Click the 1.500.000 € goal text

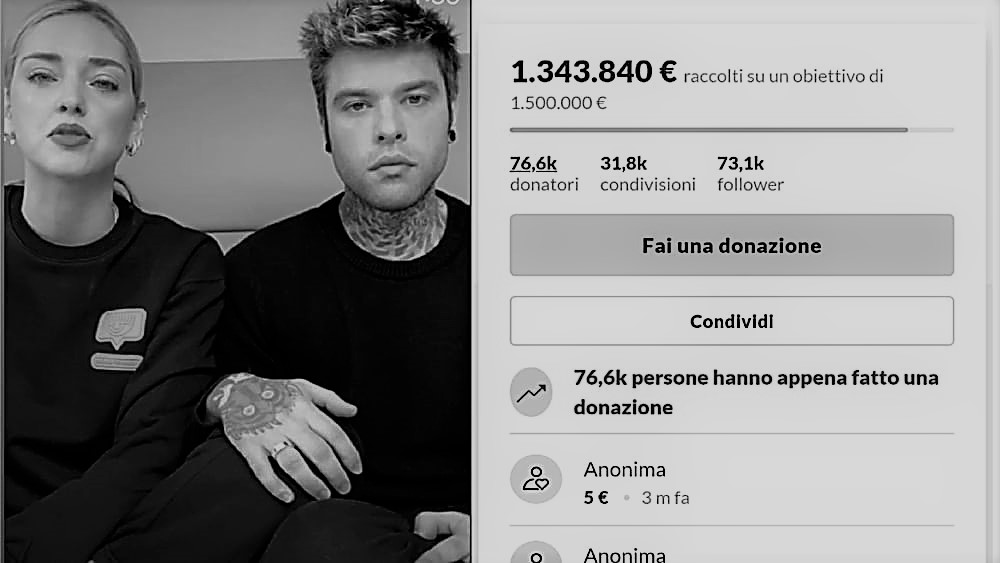pos(558,103)
